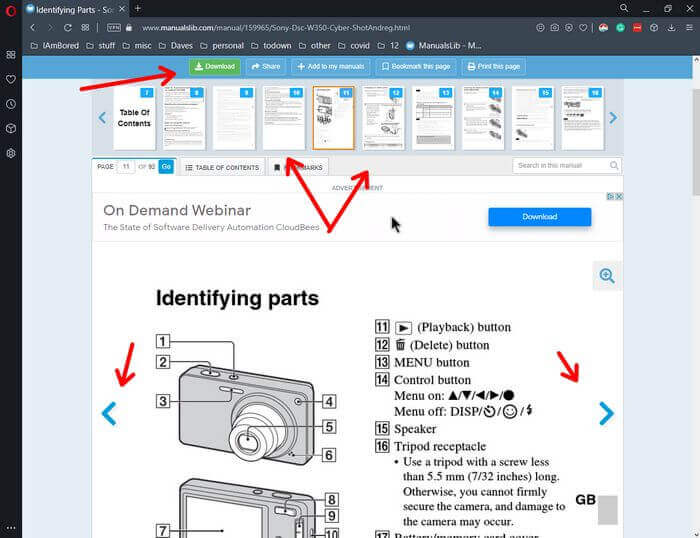Click the green Download button
Image resolution: width=700 pixels, height=538 pixels.
click(215, 67)
